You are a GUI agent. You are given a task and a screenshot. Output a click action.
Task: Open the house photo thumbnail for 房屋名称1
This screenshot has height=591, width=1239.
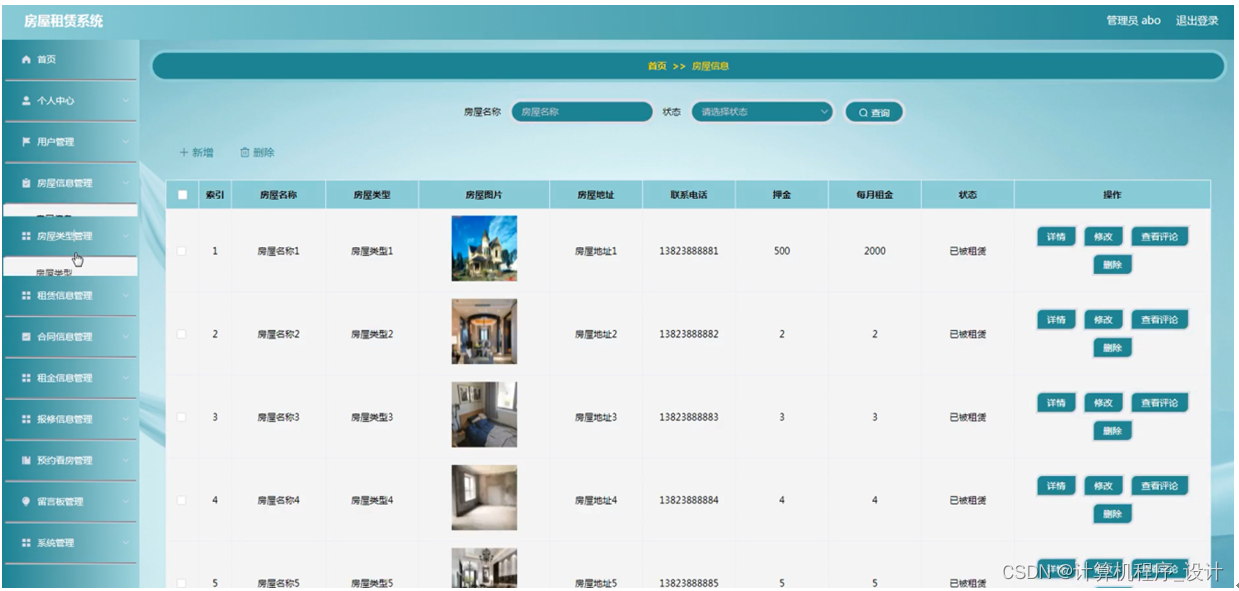(x=484, y=248)
